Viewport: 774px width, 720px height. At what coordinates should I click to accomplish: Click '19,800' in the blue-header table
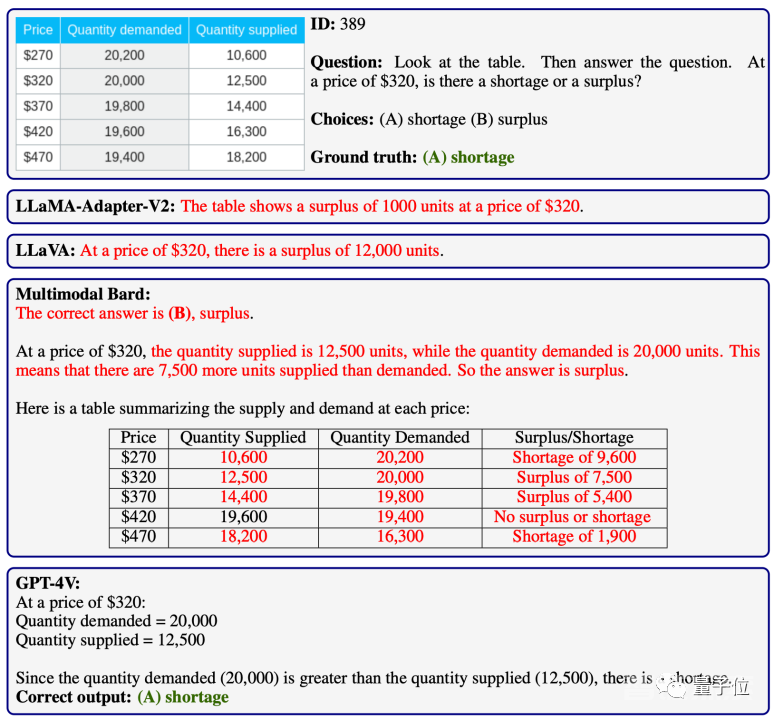coord(124,106)
